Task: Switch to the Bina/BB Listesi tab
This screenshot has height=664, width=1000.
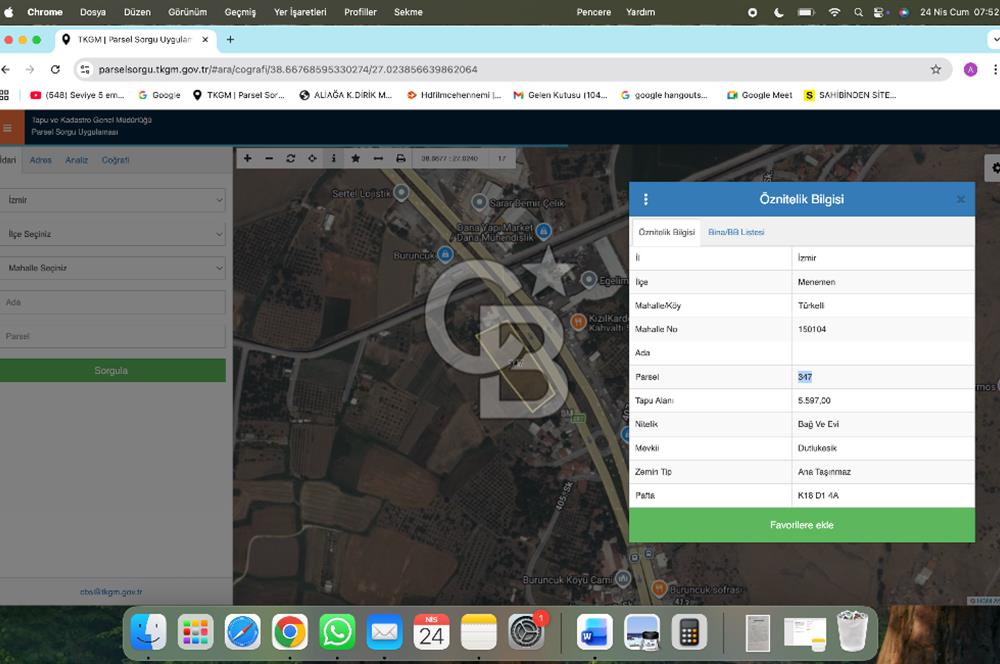Action: (x=736, y=232)
